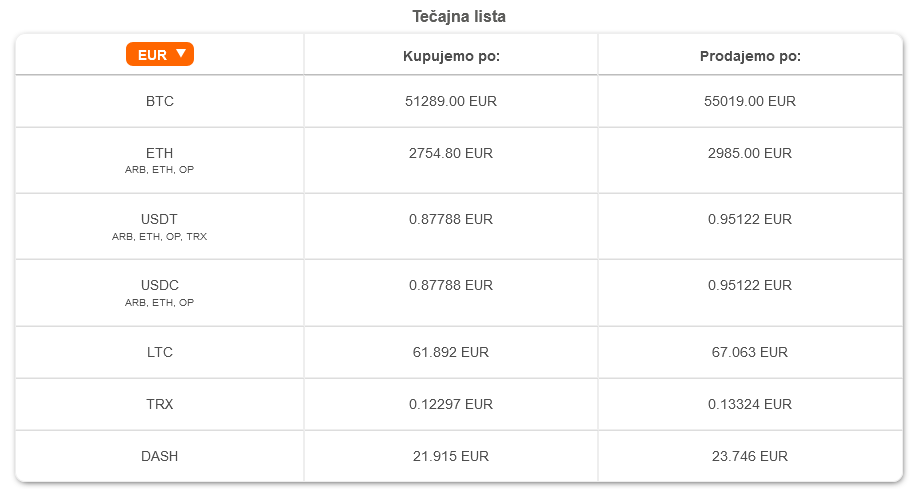
Task: Click BTC sell price 55019.00 EUR
Action: click(x=750, y=101)
